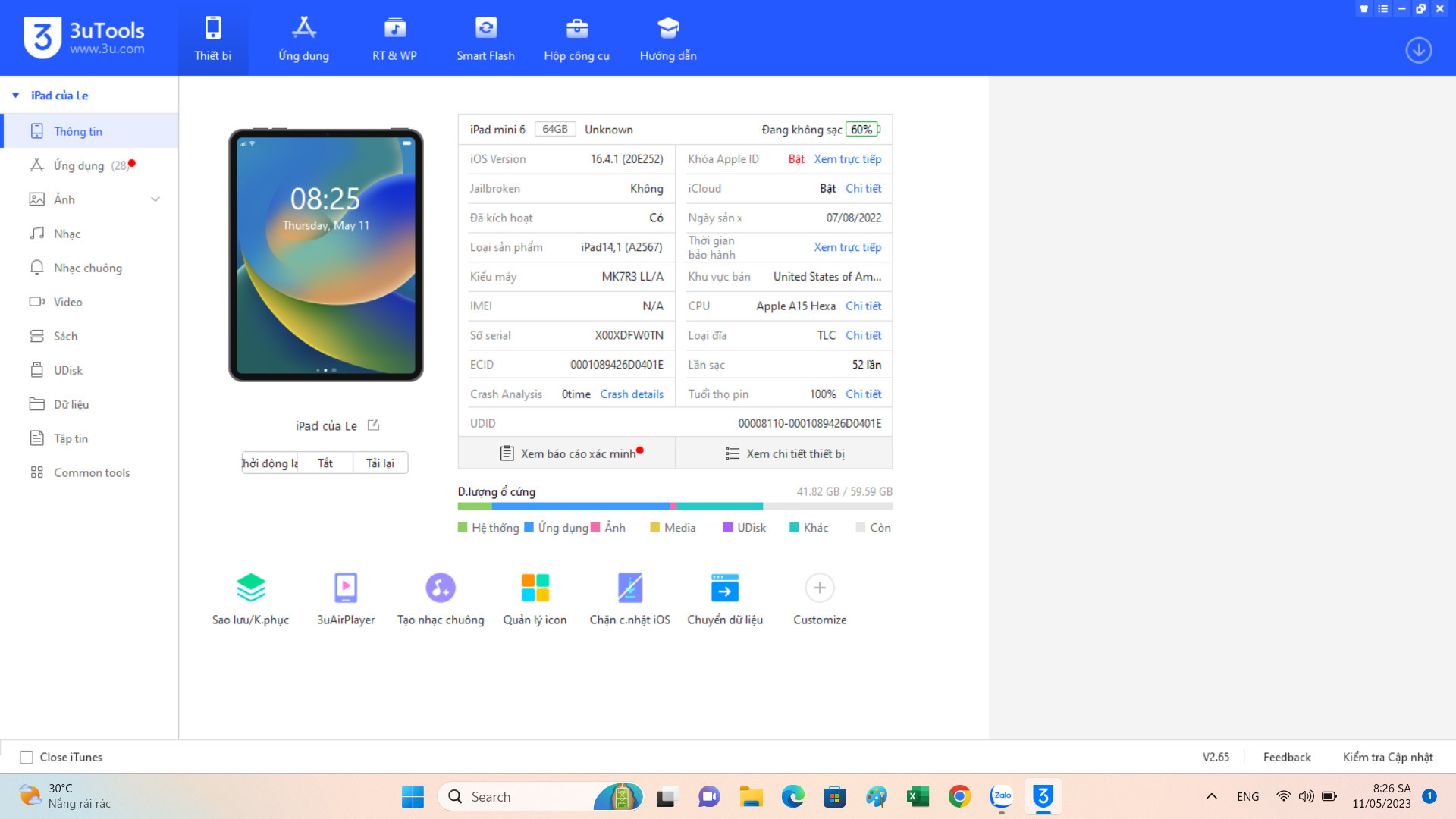Expand the Ảnh sidebar chevron

click(155, 199)
